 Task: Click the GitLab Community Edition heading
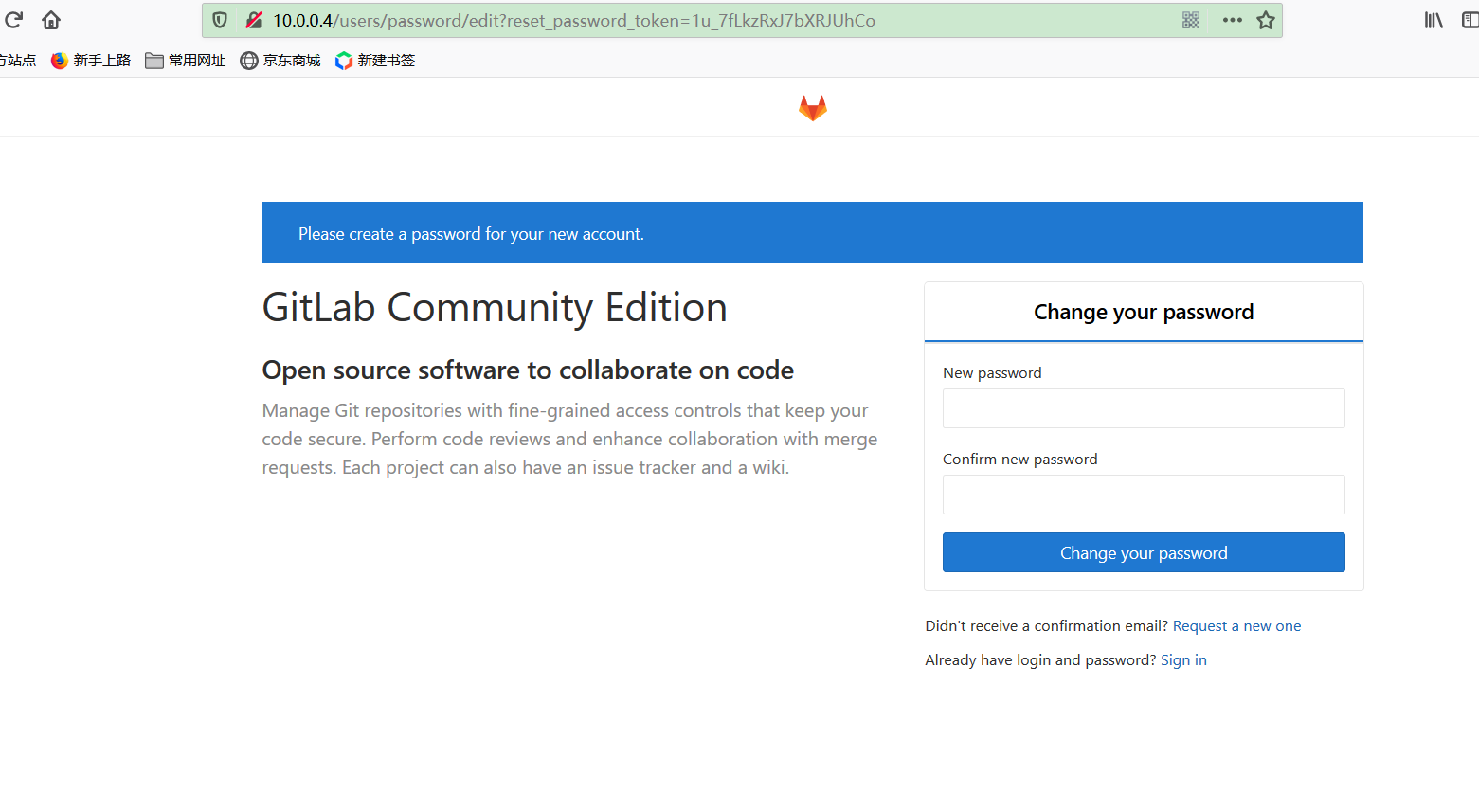coord(495,308)
